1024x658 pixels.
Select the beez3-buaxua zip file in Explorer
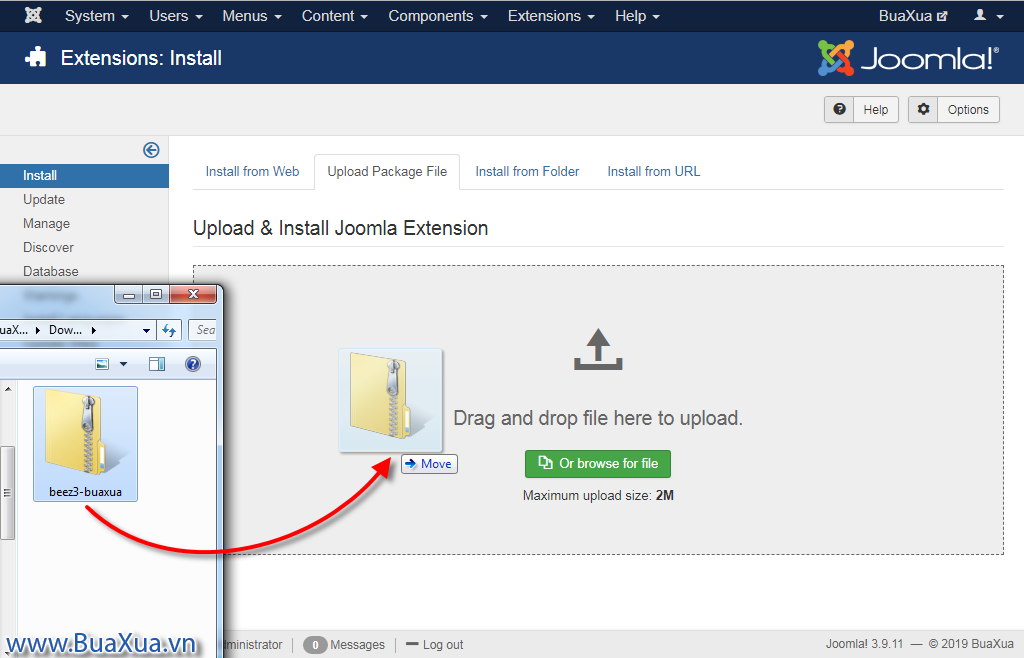(x=86, y=444)
